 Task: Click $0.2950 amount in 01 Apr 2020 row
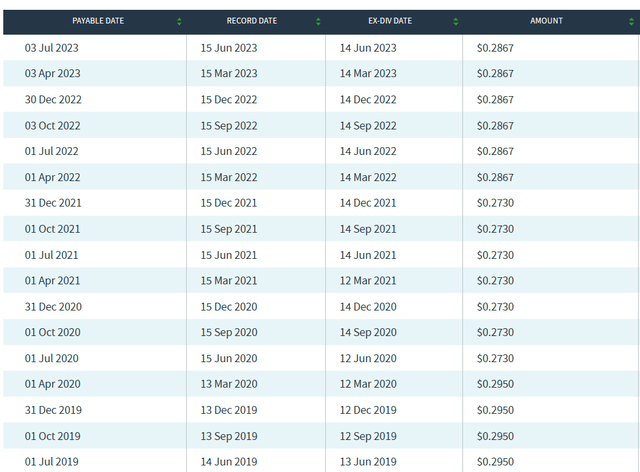click(495, 384)
